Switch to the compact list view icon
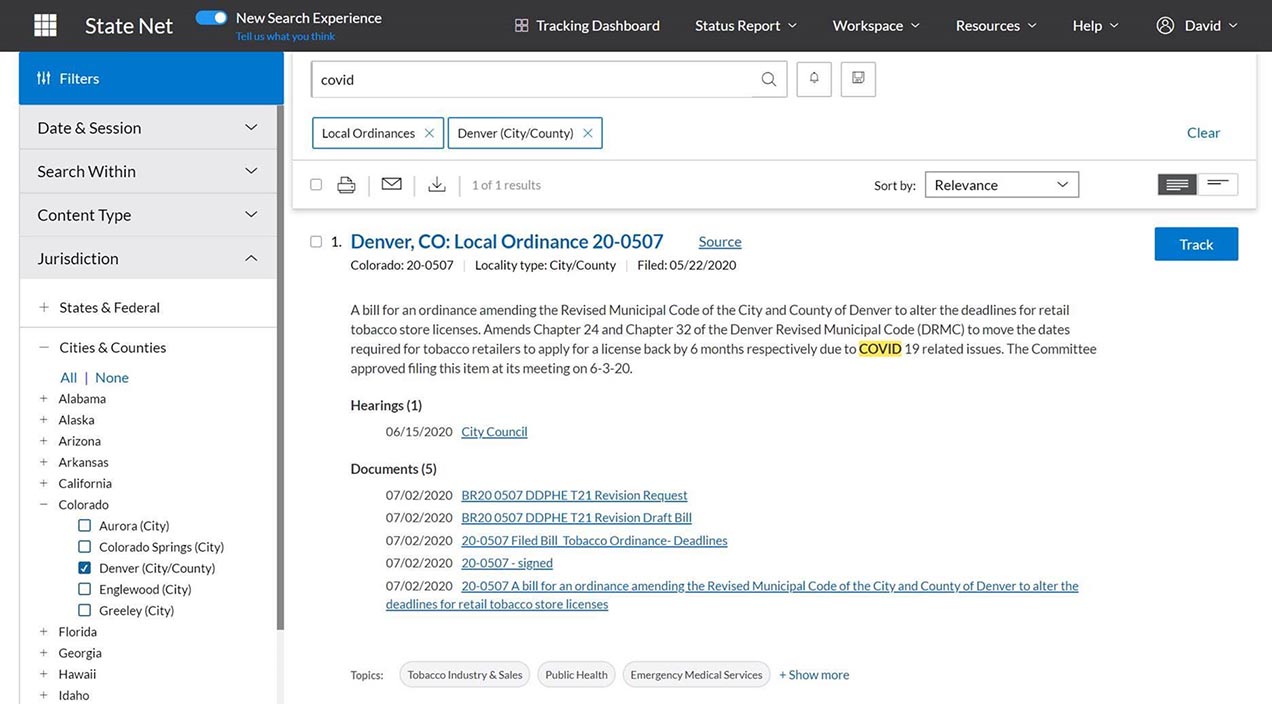This screenshot has height=704, width=1272. click(x=1218, y=184)
